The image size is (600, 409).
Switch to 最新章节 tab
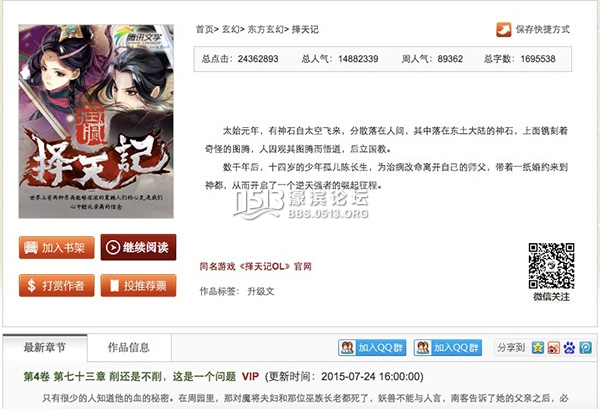click(x=45, y=347)
